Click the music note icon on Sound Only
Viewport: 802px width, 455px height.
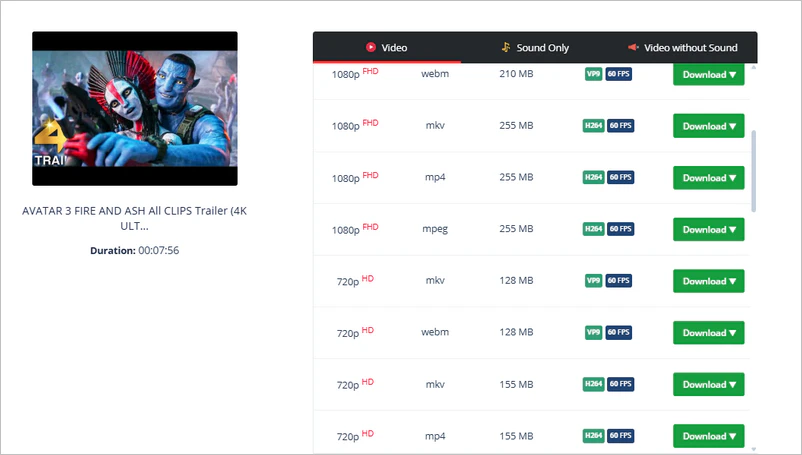click(x=505, y=47)
